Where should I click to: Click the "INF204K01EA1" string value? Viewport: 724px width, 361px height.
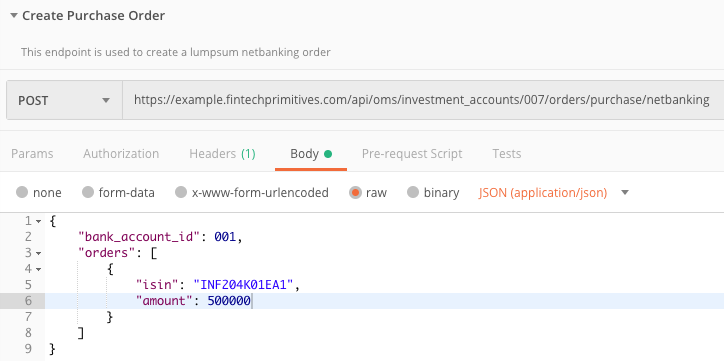pos(243,285)
